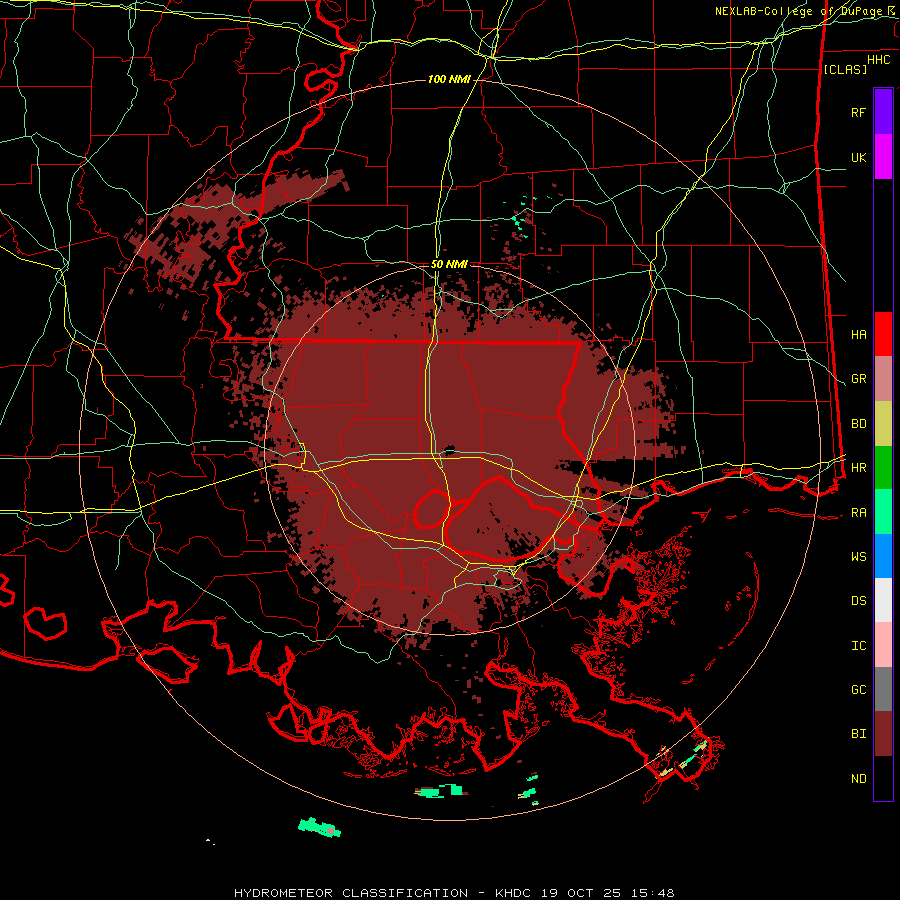Click the GC gray legend color swatch
Viewport: 900px width, 900px height.
click(883, 689)
